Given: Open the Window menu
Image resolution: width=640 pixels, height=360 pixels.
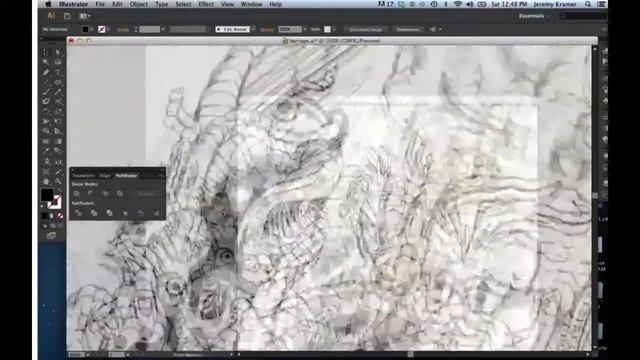Looking at the screenshot, I should coord(251,4).
